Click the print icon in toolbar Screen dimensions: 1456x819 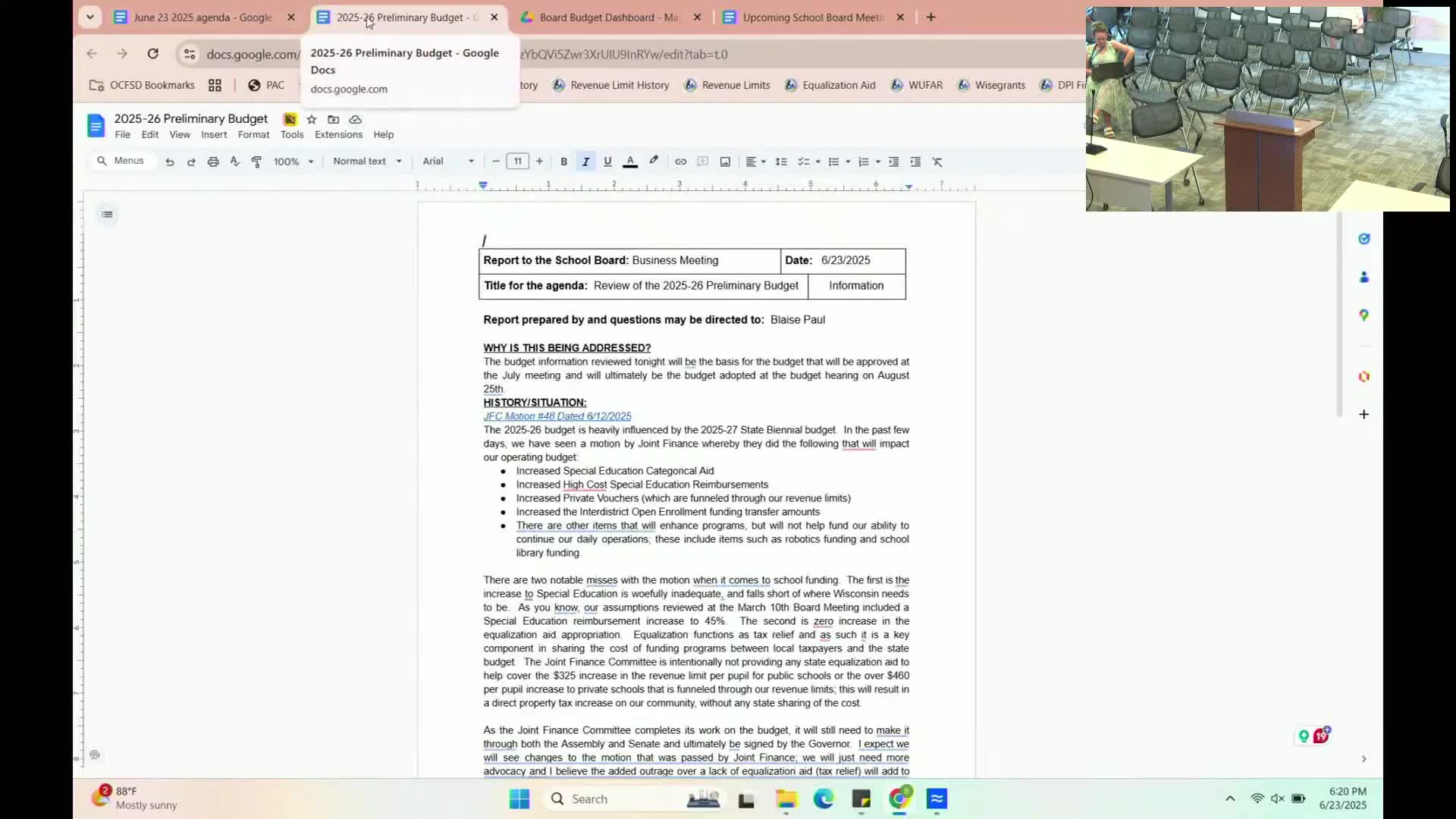[x=213, y=162]
